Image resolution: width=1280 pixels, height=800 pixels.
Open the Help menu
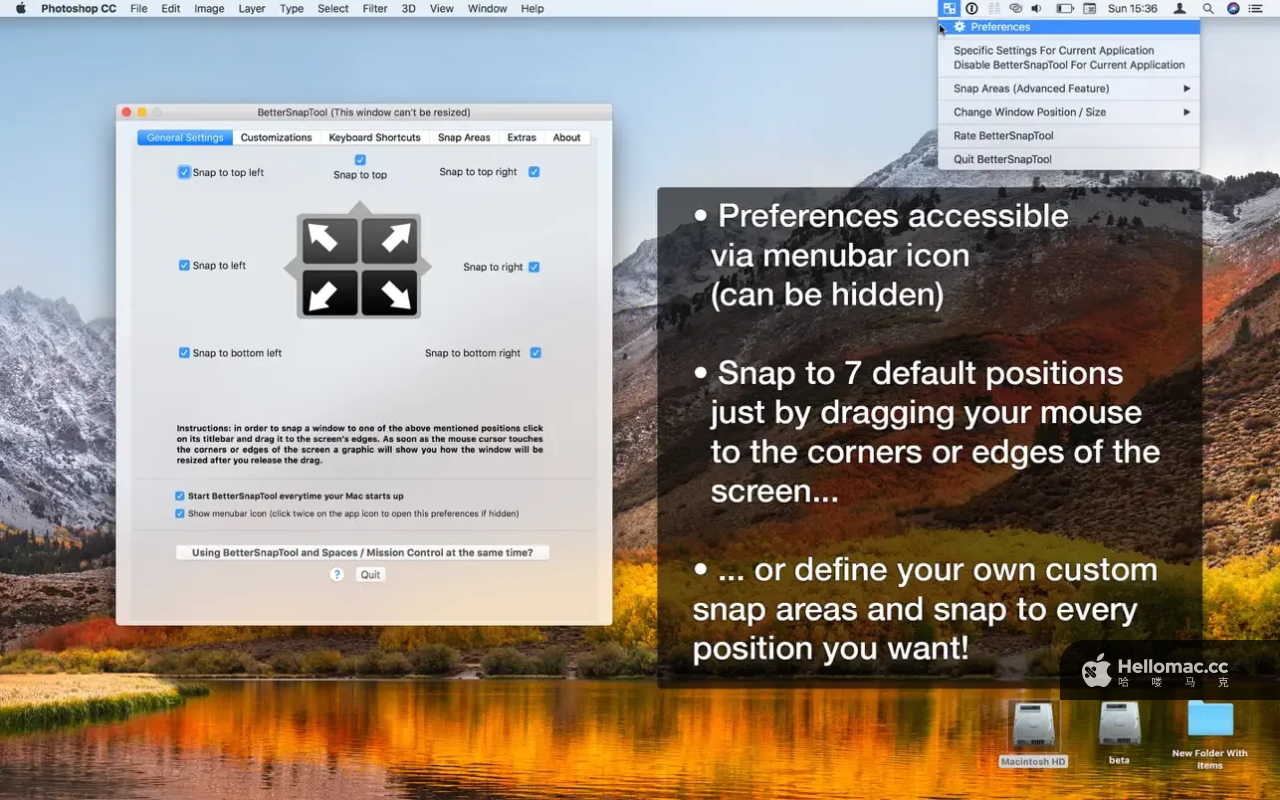click(x=533, y=8)
